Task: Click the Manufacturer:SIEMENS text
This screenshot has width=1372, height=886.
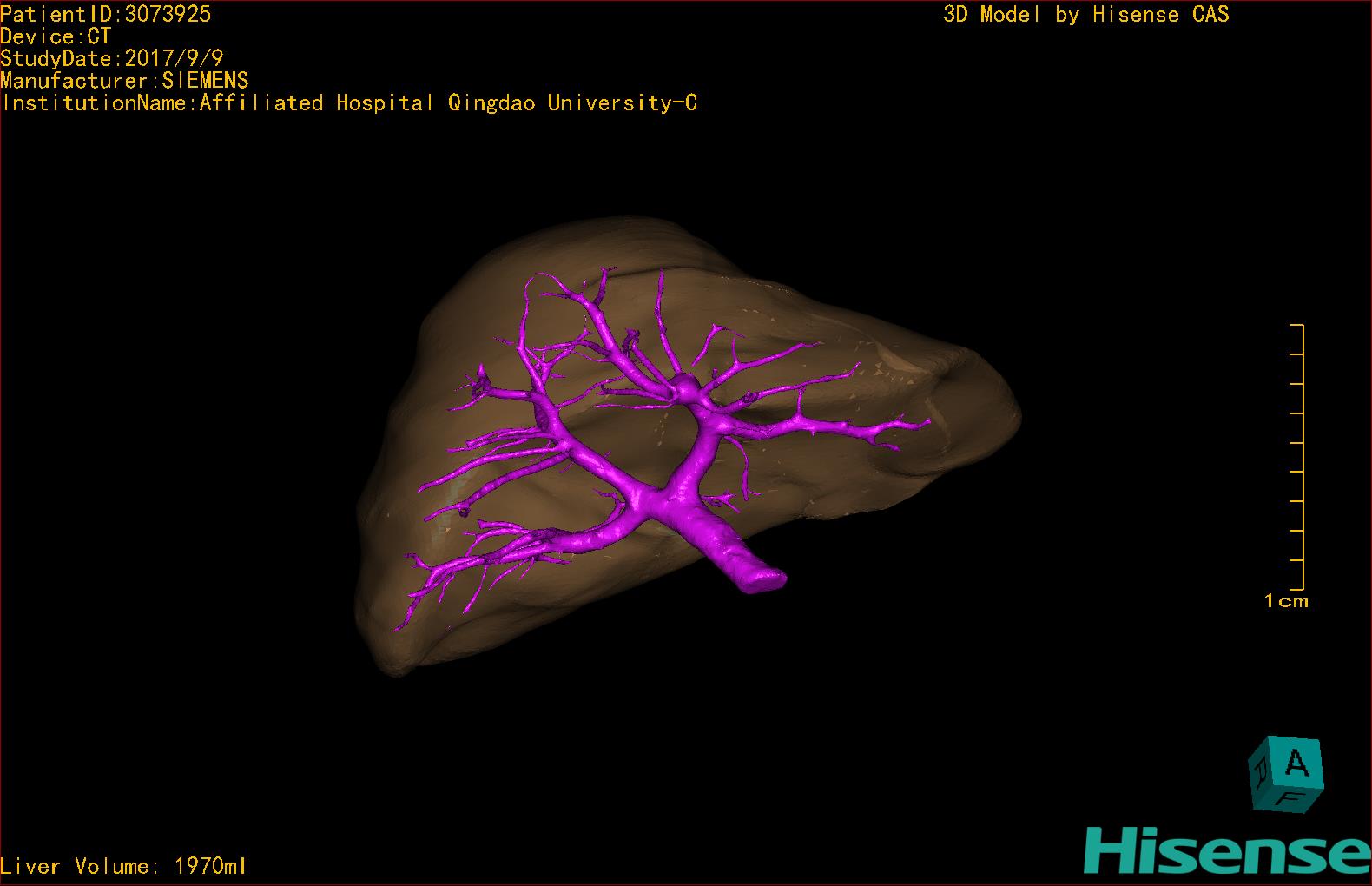Action: click(x=125, y=81)
